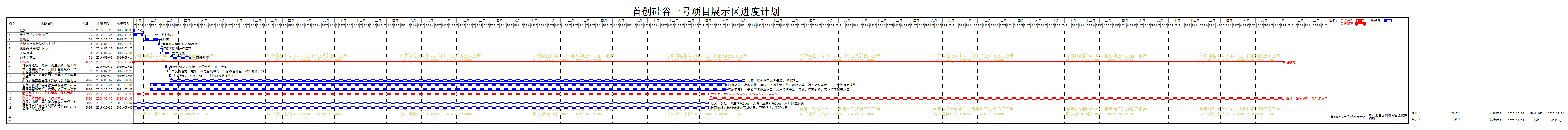Image resolution: width=1568 pixels, height=130 pixels.
Task: Click the blue 一般任务 legend swatch
Action: pos(1388,21)
